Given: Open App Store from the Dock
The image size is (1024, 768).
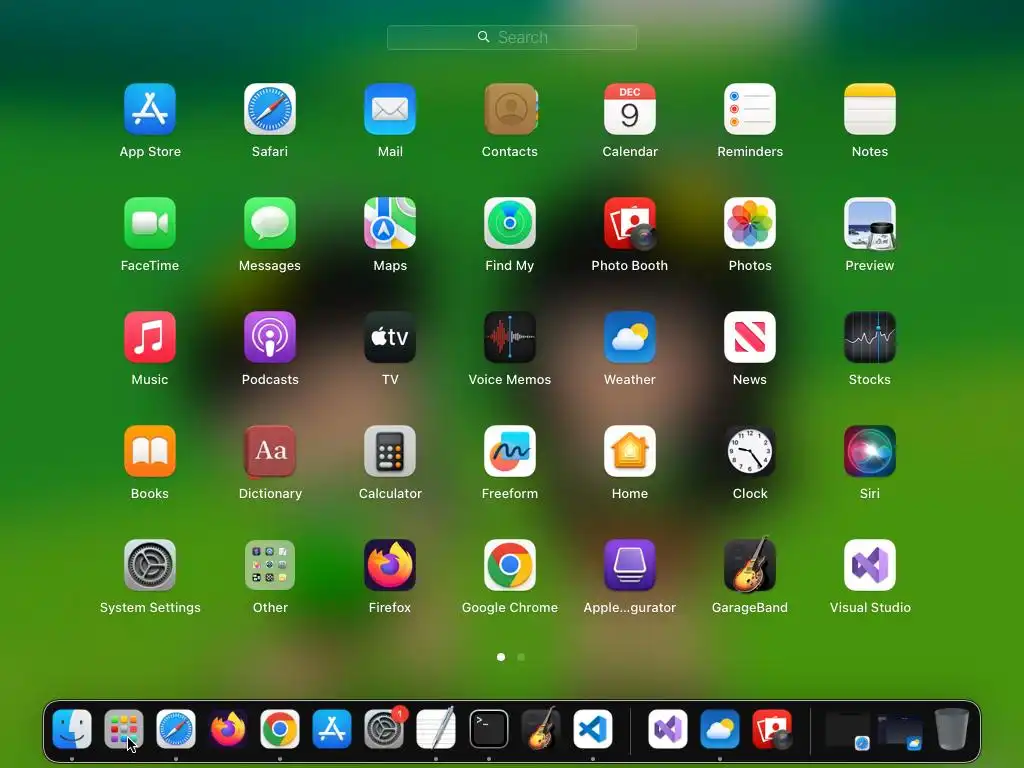Looking at the screenshot, I should [332, 729].
